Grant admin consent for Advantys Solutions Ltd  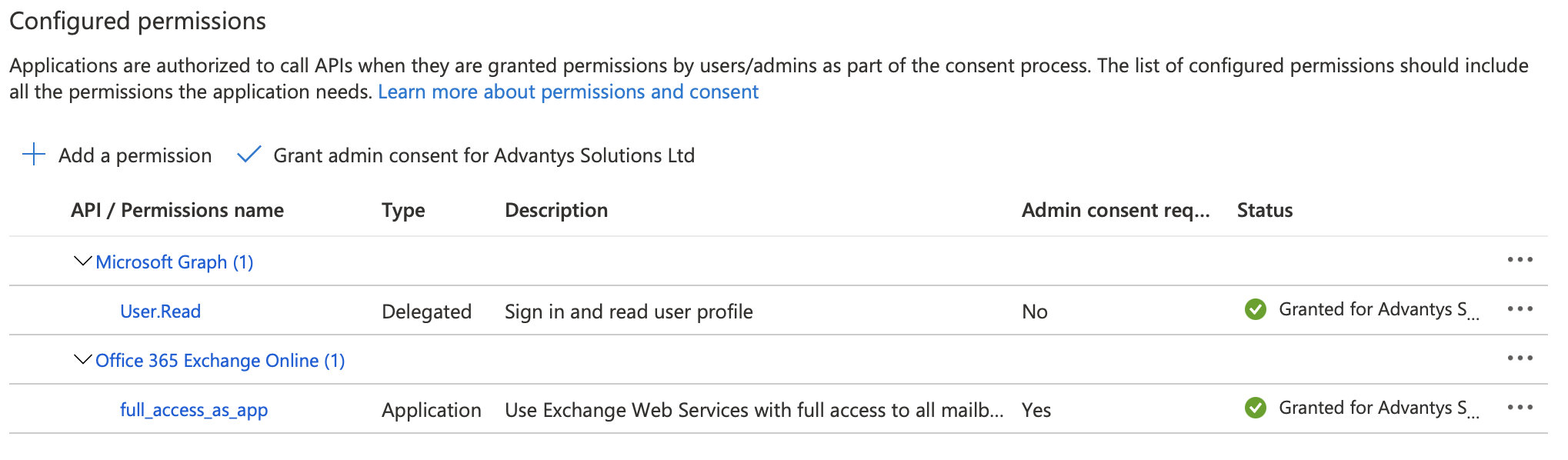pyautogui.click(x=483, y=155)
